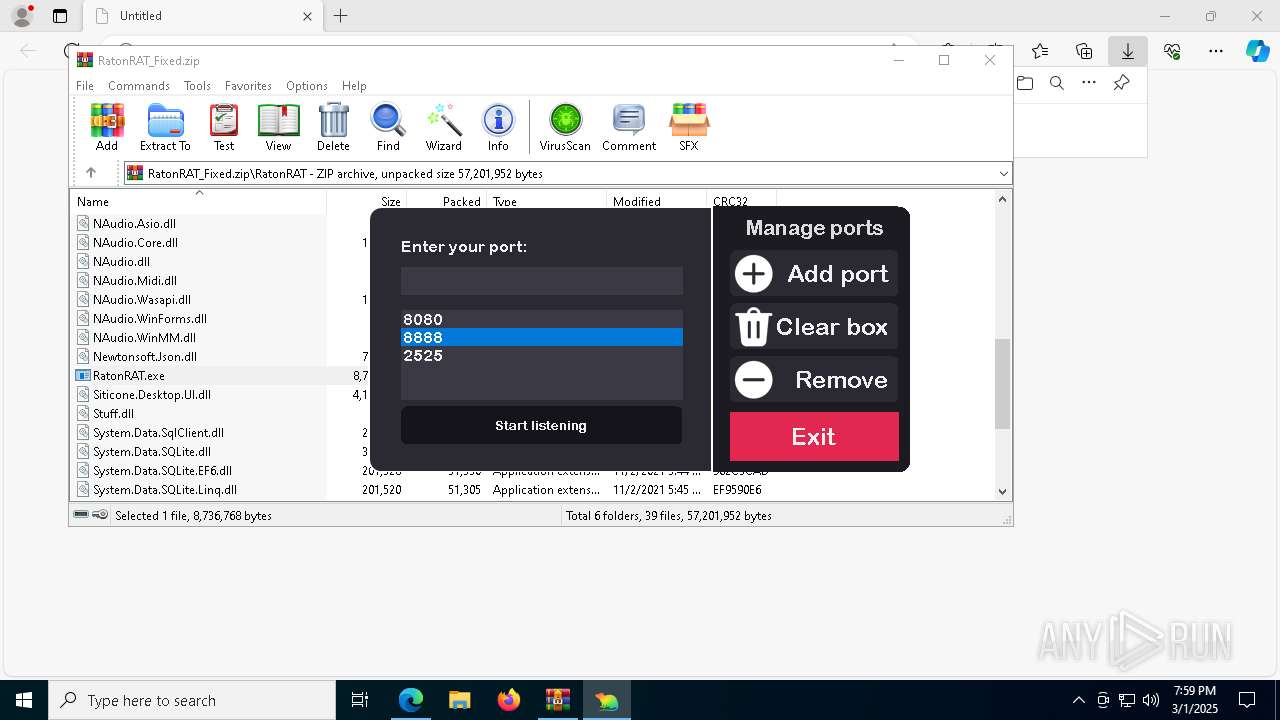Select NAudio.dll in the file list

click(x=121, y=262)
